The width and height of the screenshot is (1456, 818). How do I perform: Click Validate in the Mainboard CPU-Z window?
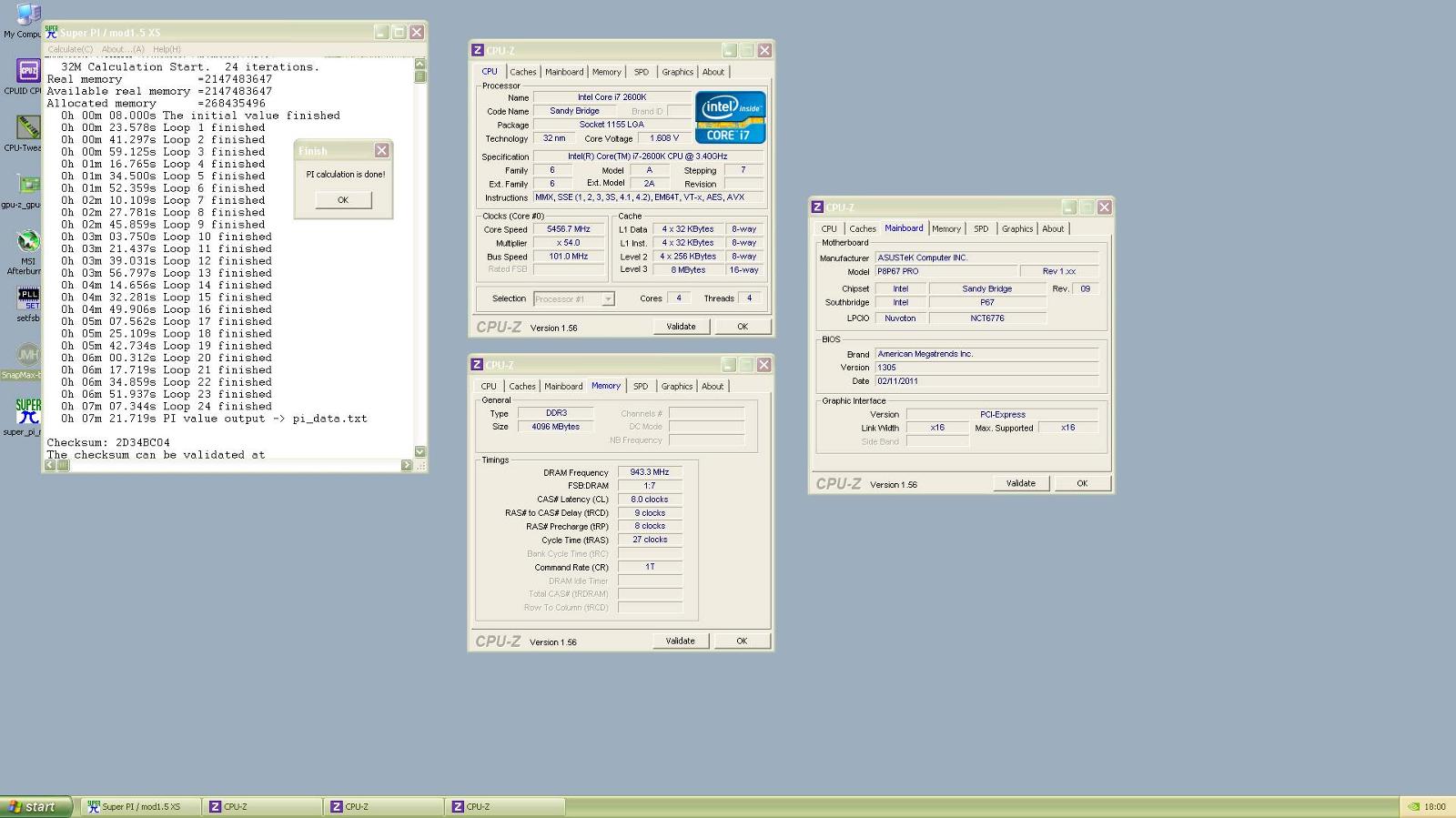point(1020,483)
